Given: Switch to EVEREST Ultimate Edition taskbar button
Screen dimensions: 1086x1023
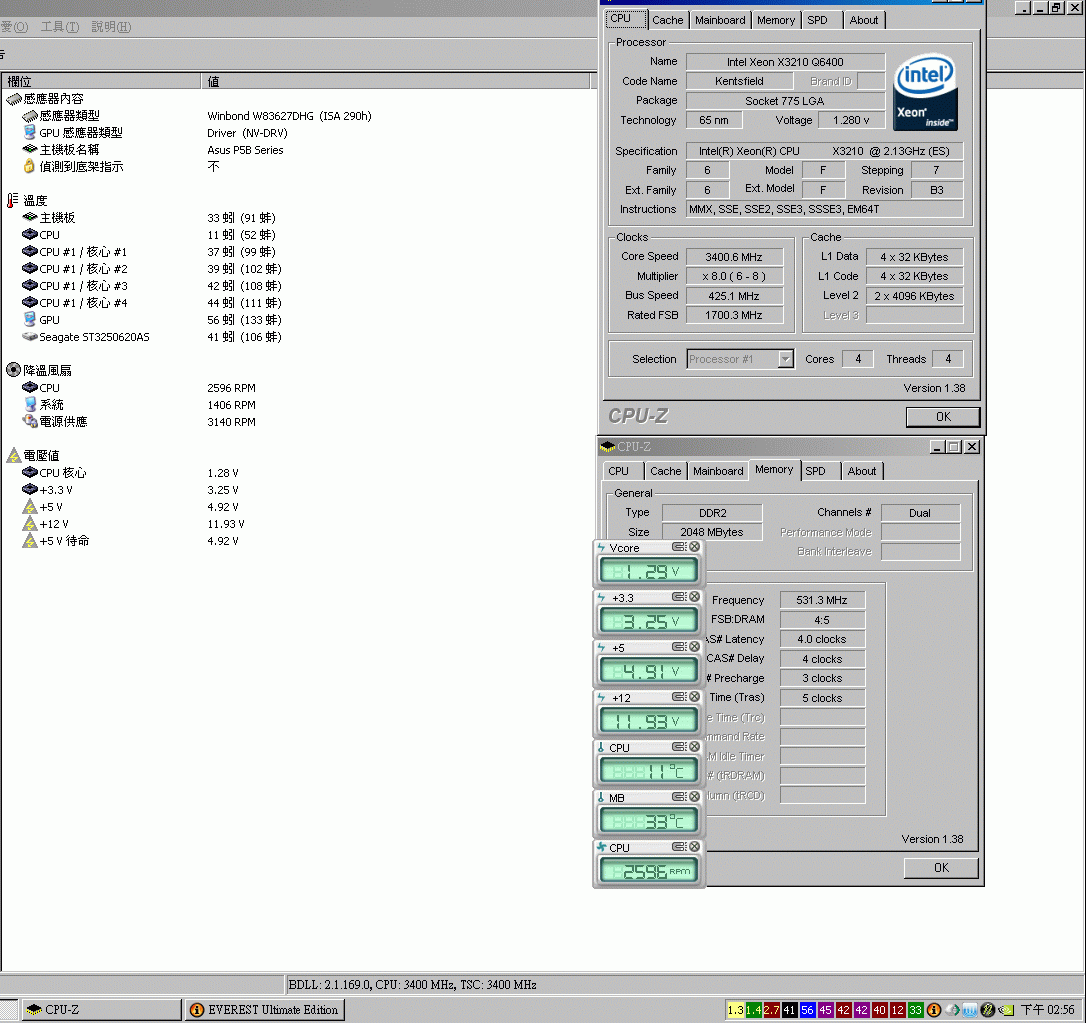Looking at the screenshot, I should pos(265,1010).
